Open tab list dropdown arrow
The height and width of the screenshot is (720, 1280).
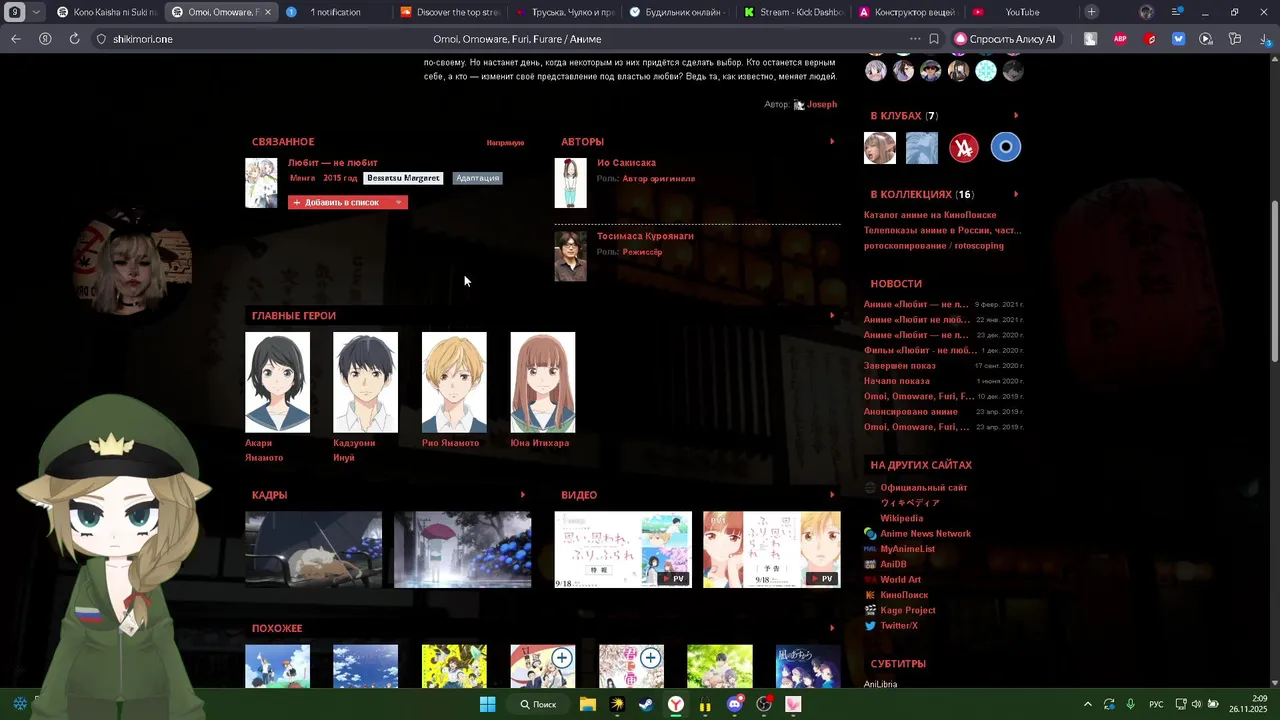coord(37,12)
